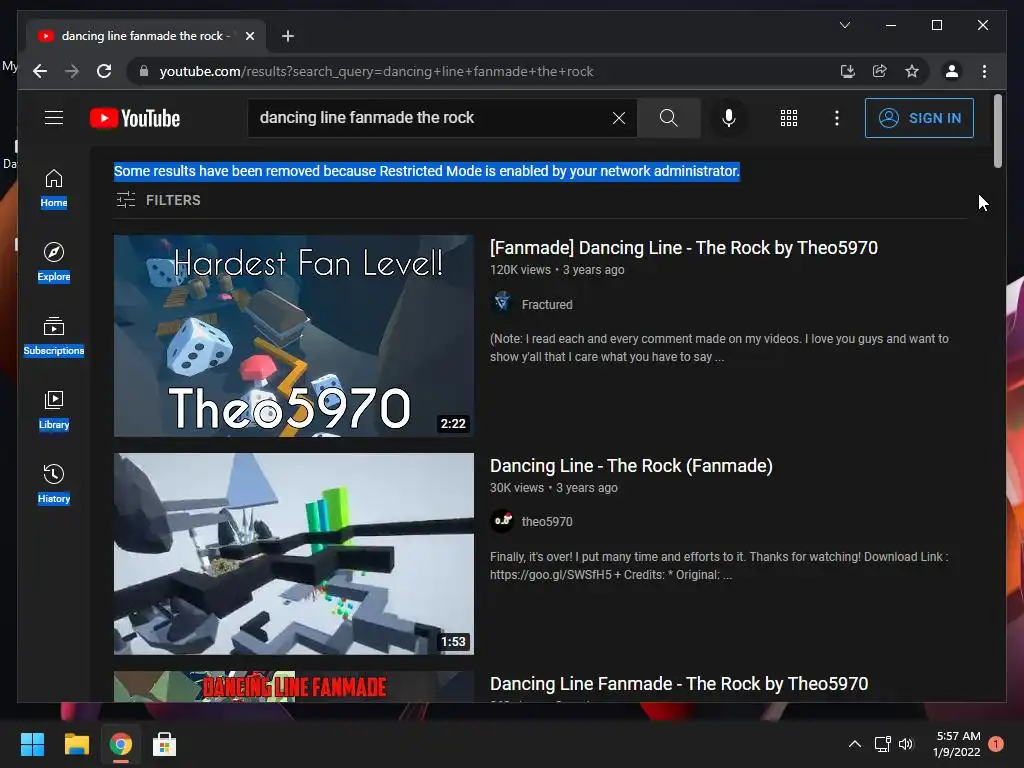The width and height of the screenshot is (1024, 768).
Task: Click the Chrome taskbar icon
Action: point(121,744)
